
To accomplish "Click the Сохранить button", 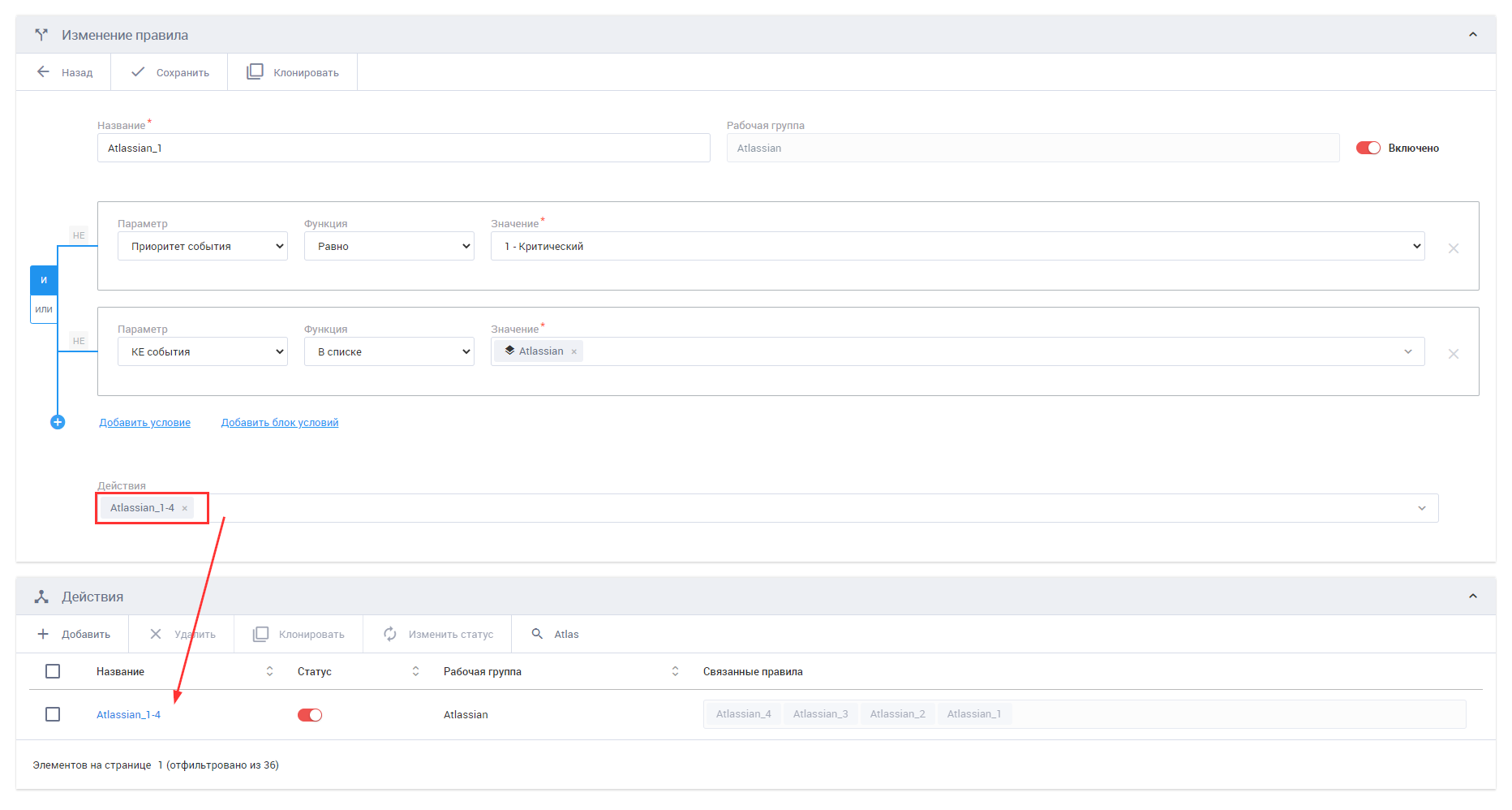I will 170,72.
